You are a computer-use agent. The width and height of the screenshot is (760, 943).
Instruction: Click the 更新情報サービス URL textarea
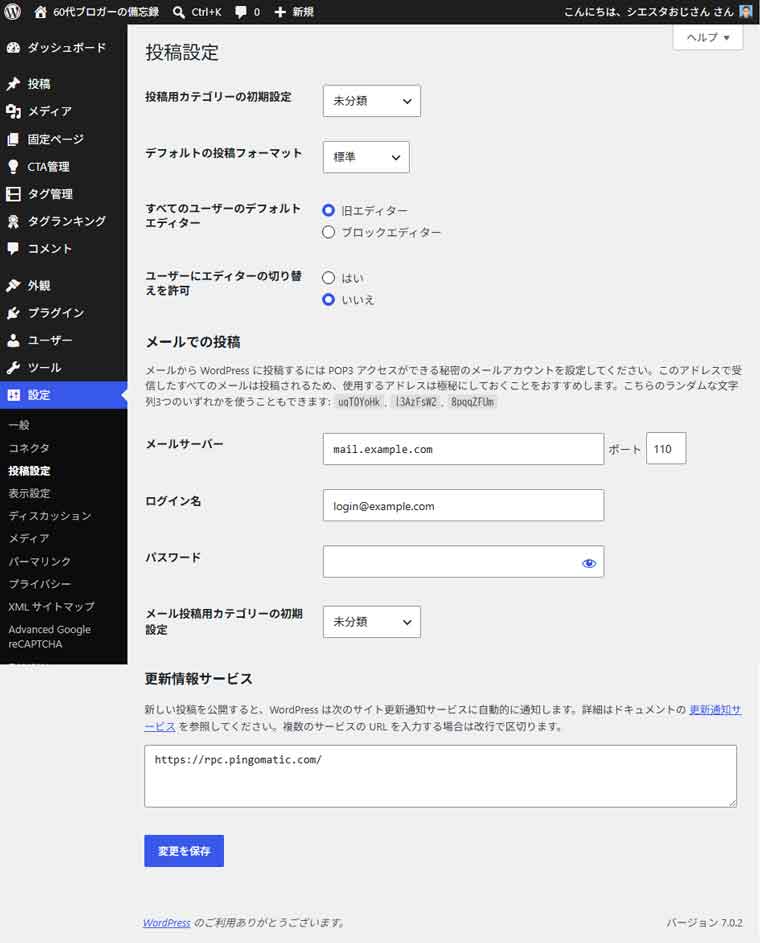pos(441,776)
